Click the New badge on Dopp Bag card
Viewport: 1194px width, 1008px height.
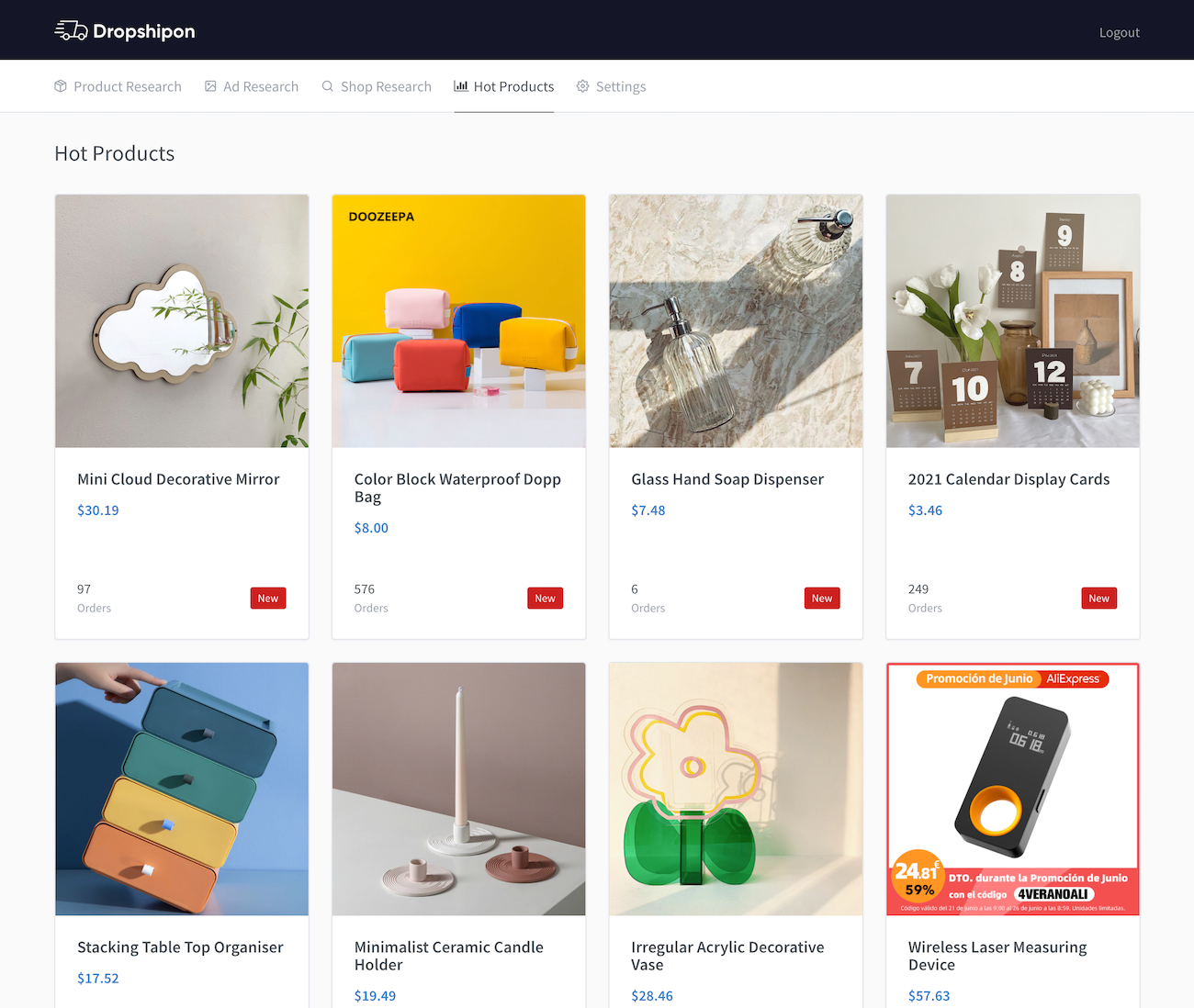(545, 599)
